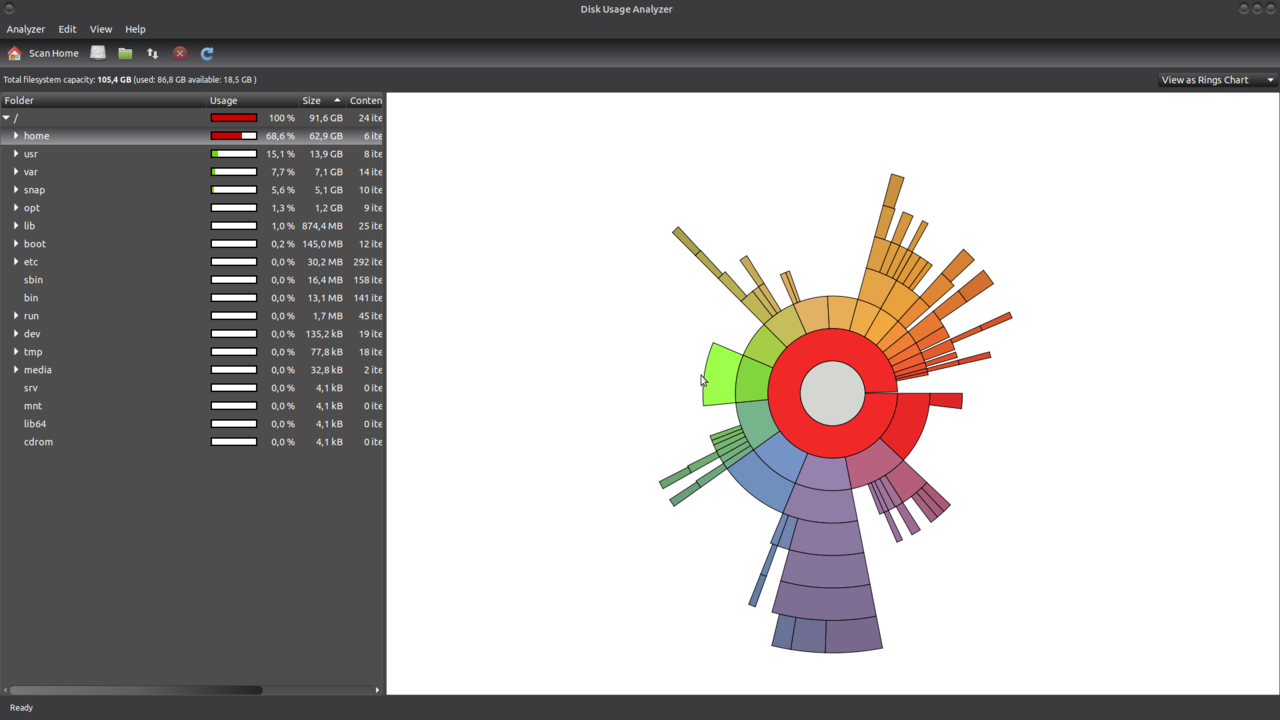Select the bin folder row
1280x720 pixels.
point(192,298)
